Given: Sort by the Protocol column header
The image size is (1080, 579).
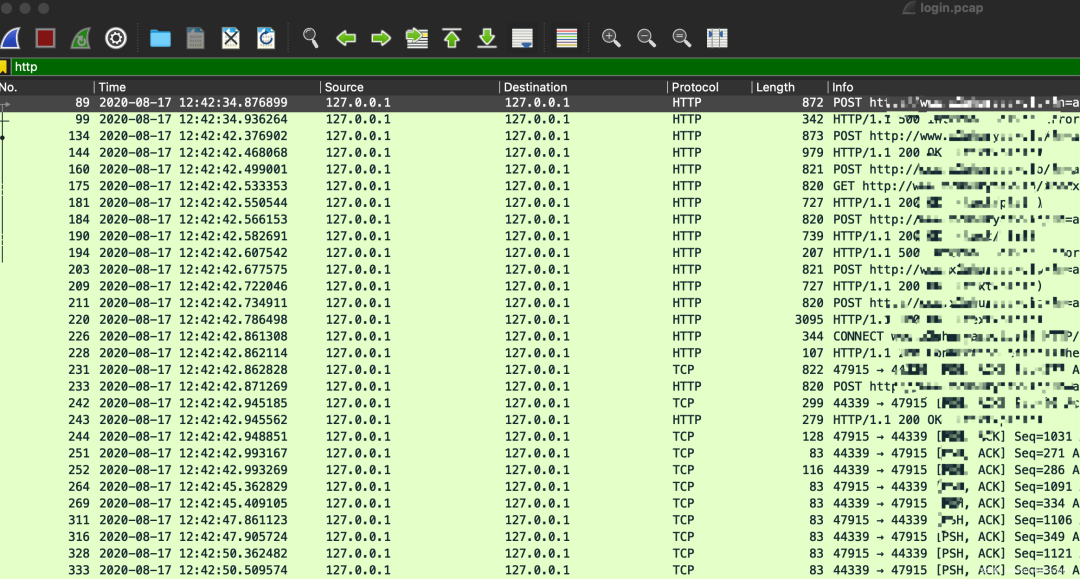Looking at the screenshot, I should click(x=709, y=87).
